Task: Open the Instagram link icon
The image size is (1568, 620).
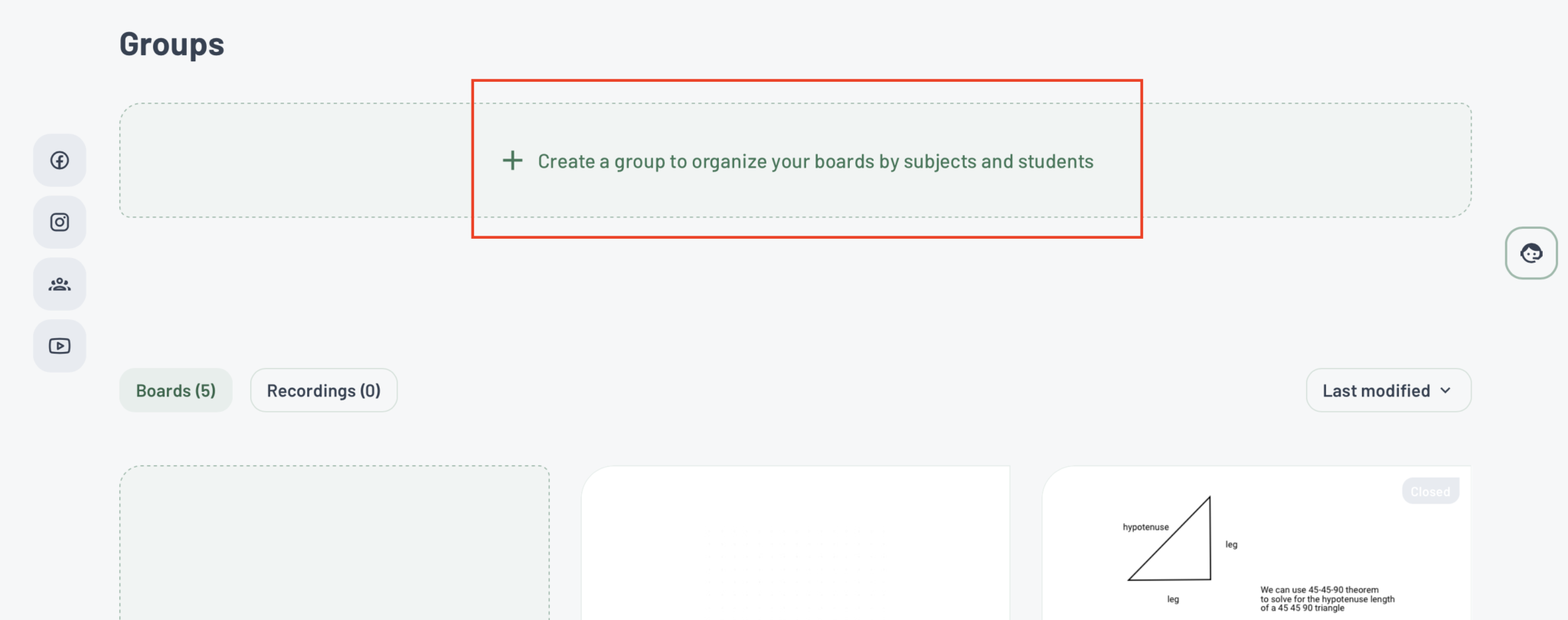Action: (60, 222)
